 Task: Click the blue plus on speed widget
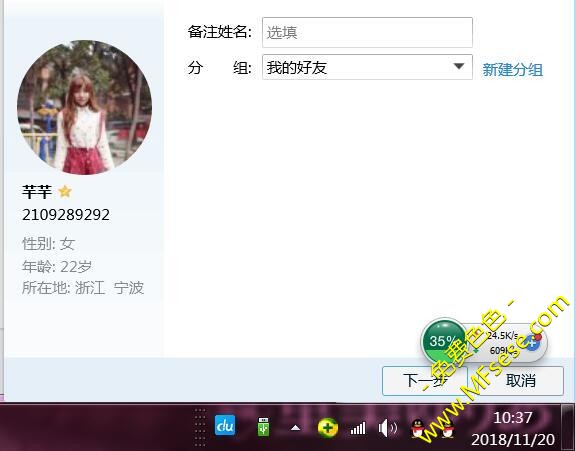[532, 341]
